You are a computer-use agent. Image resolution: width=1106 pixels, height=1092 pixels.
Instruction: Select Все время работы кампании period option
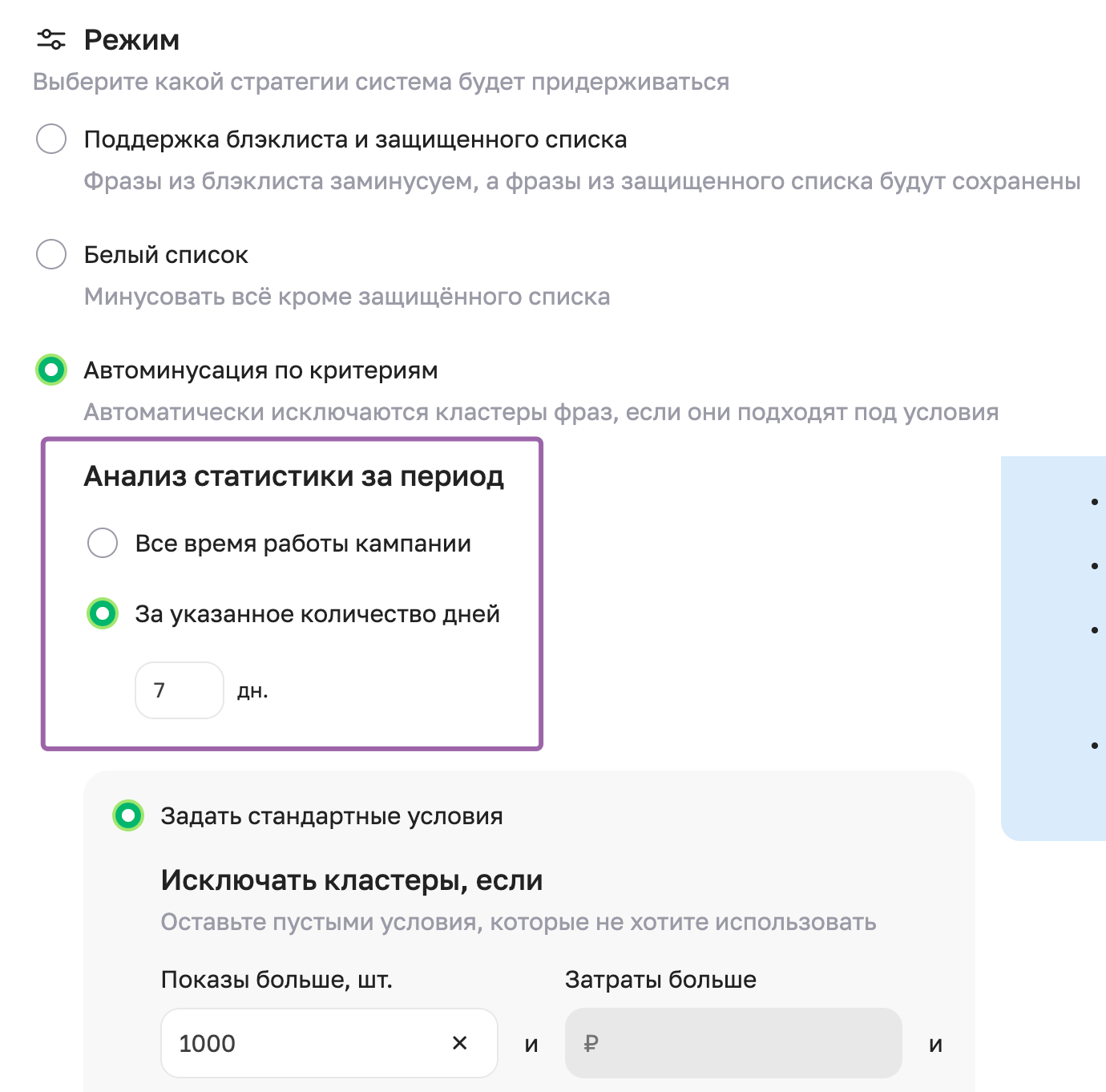click(x=102, y=543)
